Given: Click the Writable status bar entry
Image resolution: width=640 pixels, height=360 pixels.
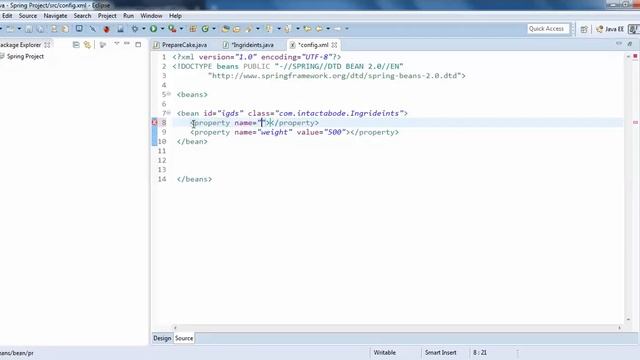Looking at the screenshot, I should [x=384, y=352].
